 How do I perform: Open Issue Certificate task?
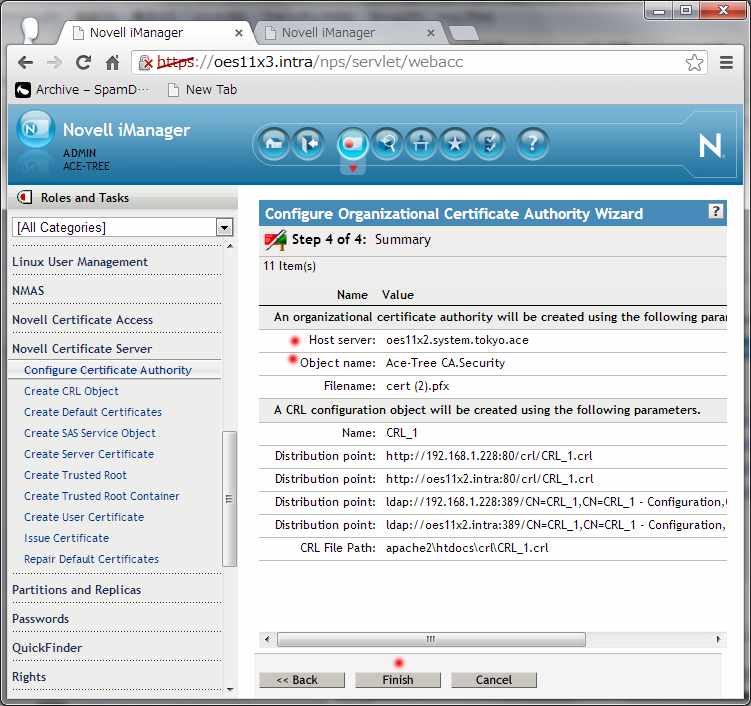click(66, 538)
